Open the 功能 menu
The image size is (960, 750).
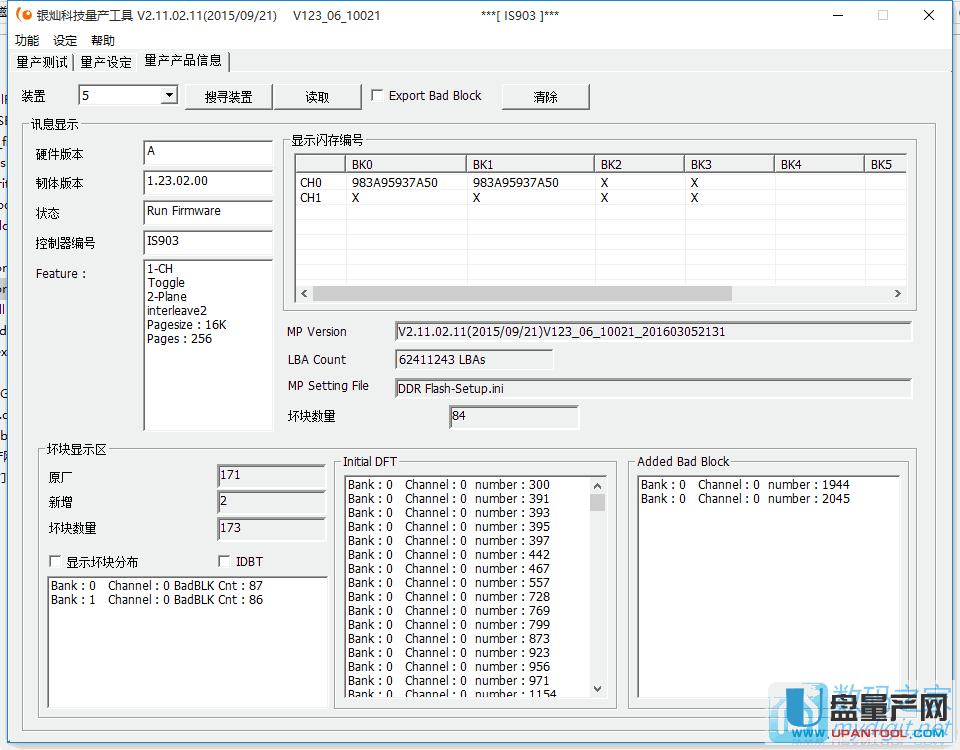(27, 41)
